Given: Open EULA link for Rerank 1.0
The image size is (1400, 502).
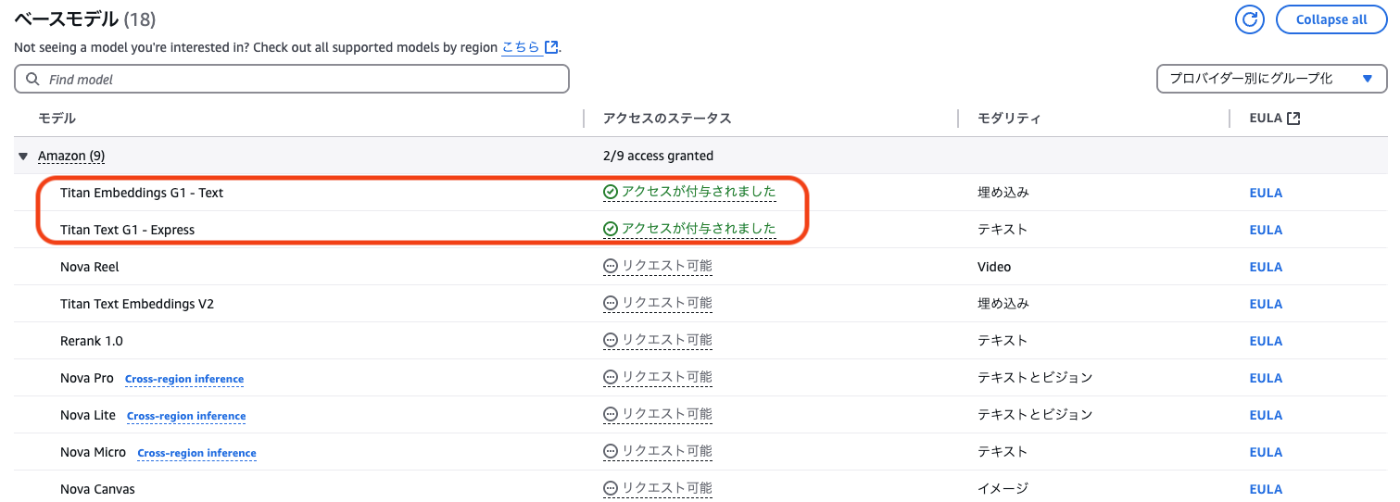Looking at the screenshot, I should coord(1266,341).
